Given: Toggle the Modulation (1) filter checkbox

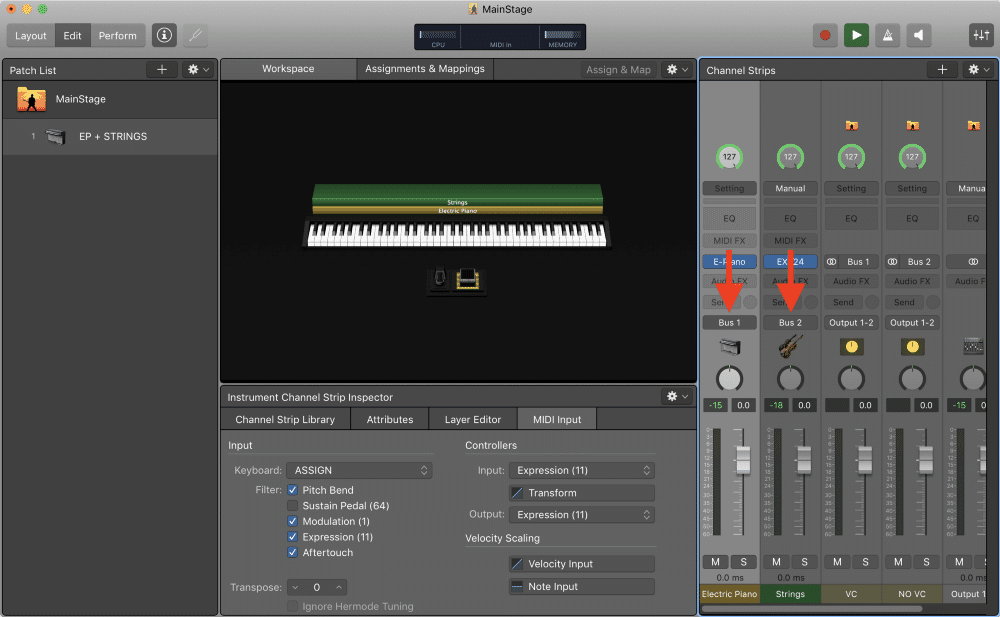Looking at the screenshot, I should [293, 521].
